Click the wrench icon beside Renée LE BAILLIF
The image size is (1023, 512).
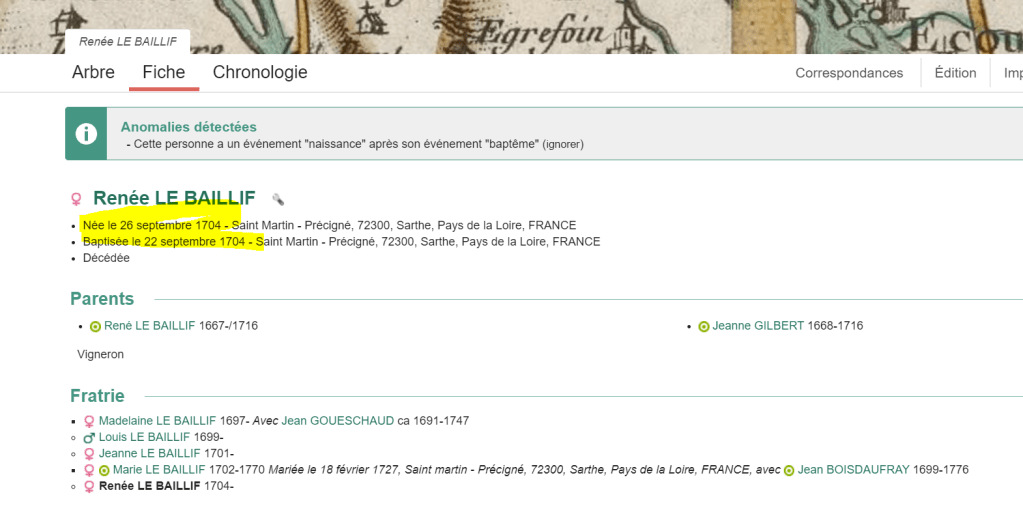point(278,199)
